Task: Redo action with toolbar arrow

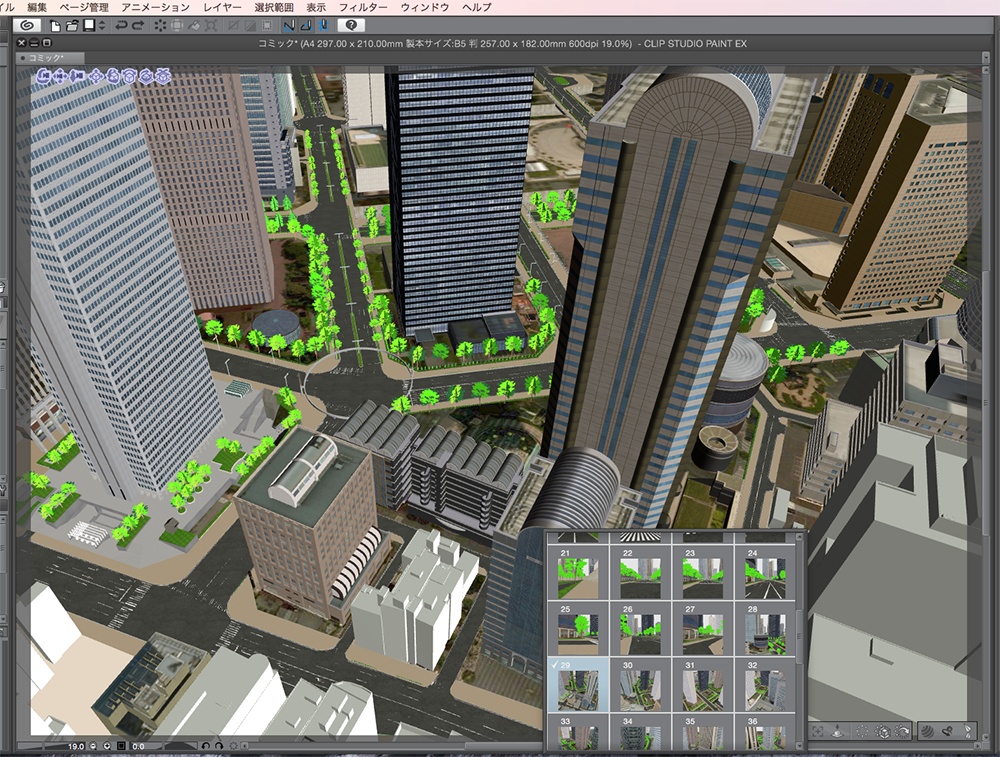Action: 138,26
